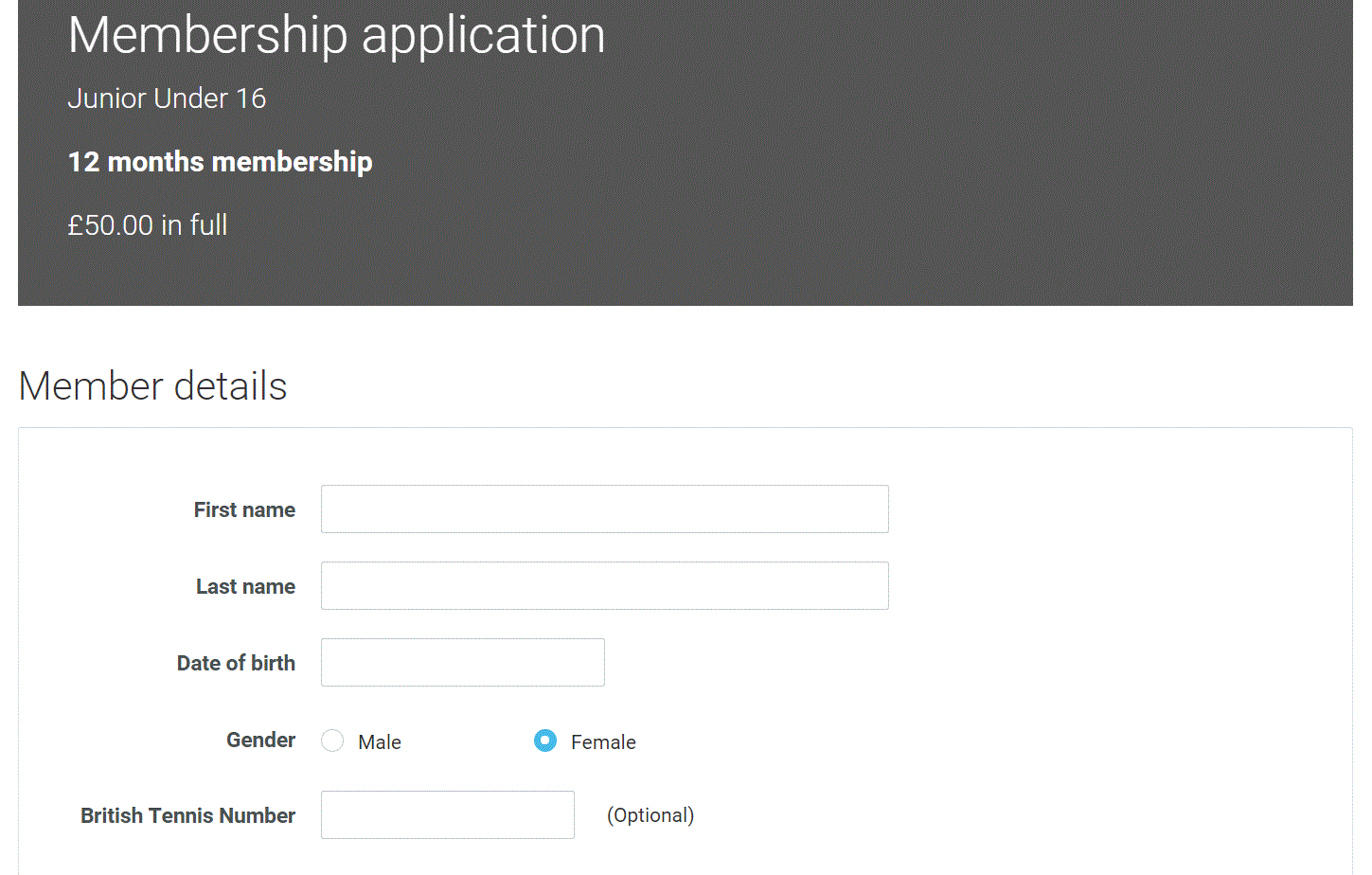Click the "British Tennis Number" label

[x=187, y=816]
